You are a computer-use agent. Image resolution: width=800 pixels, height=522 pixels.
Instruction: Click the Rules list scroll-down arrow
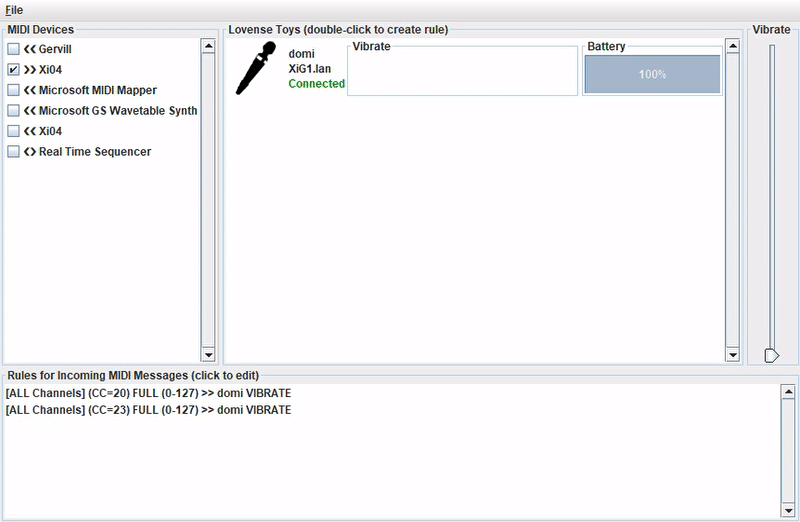click(788, 510)
